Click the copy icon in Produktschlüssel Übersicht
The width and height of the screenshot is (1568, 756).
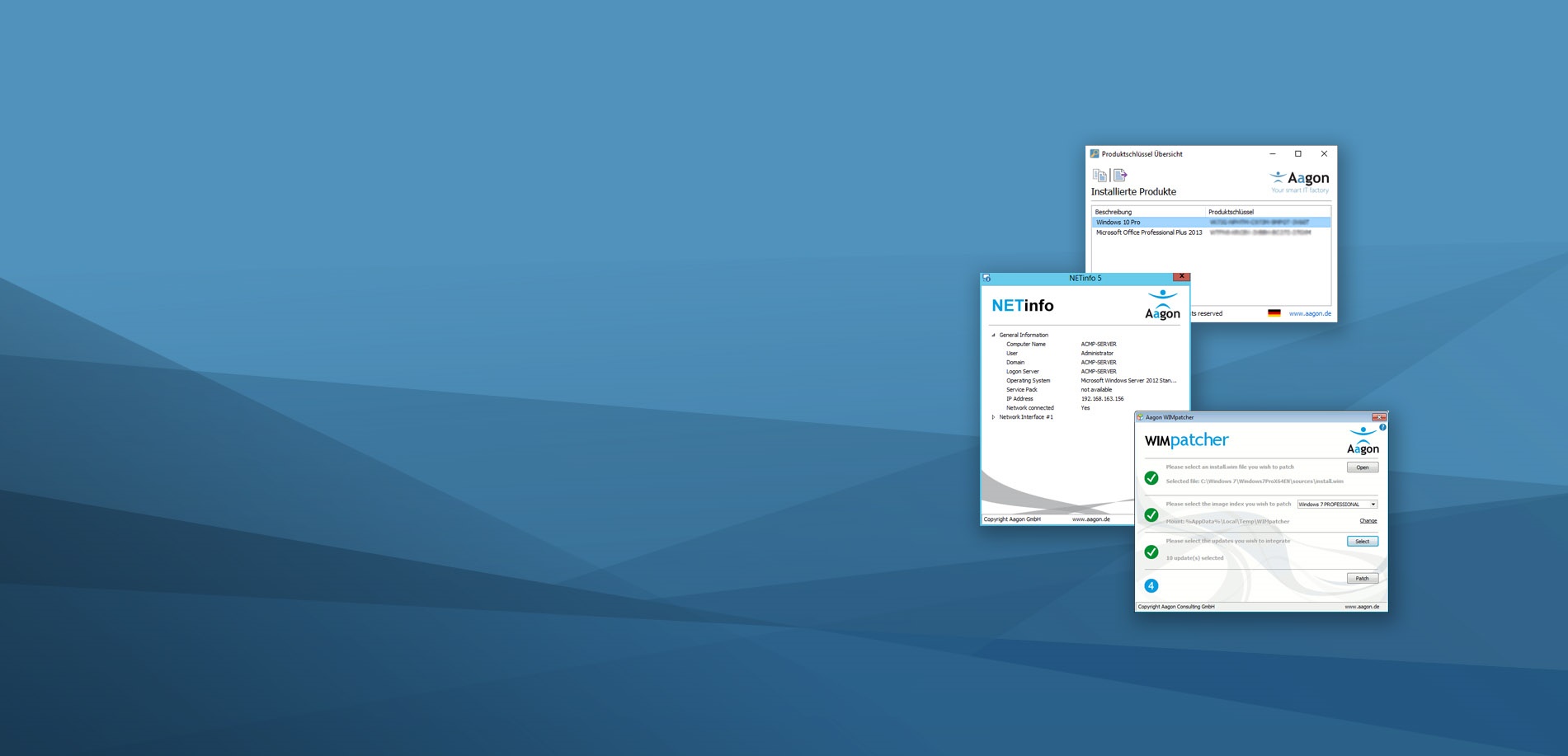(x=1099, y=175)
